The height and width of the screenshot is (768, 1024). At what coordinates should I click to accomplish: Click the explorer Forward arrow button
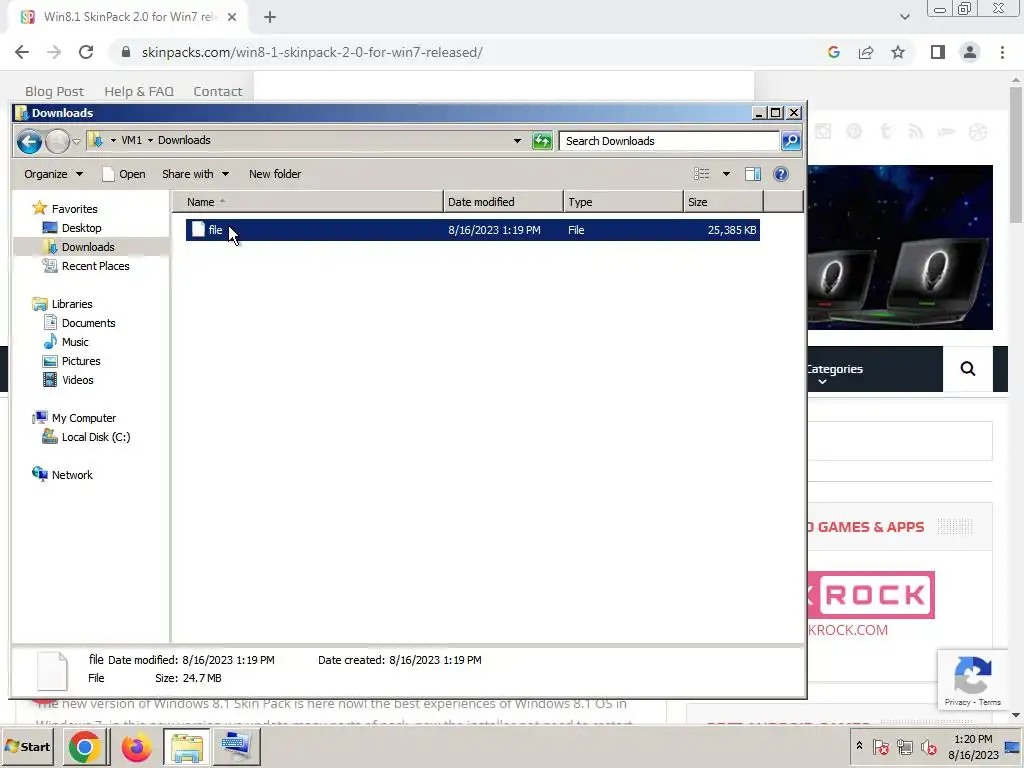point(57,141)
